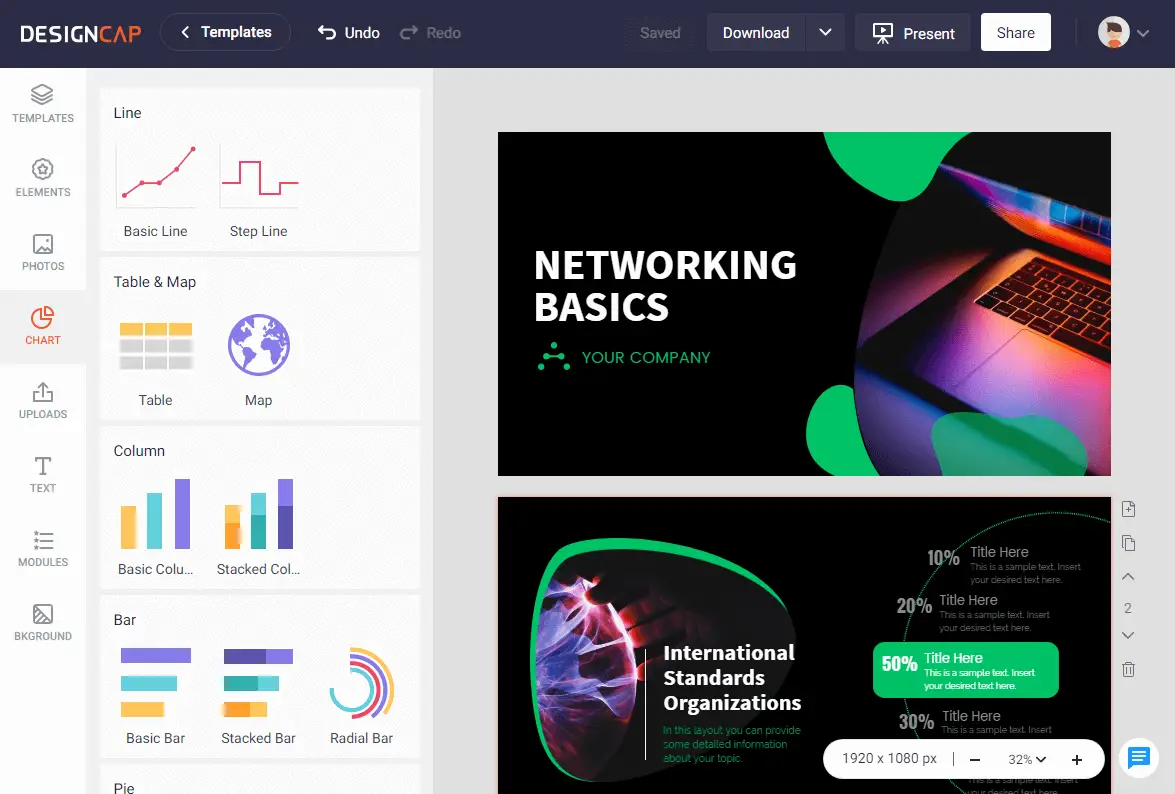This screenshot has height=794, width=1175.
Task: Open the Text tool panel
Action: pyautogui.click(x=43, y=474)
